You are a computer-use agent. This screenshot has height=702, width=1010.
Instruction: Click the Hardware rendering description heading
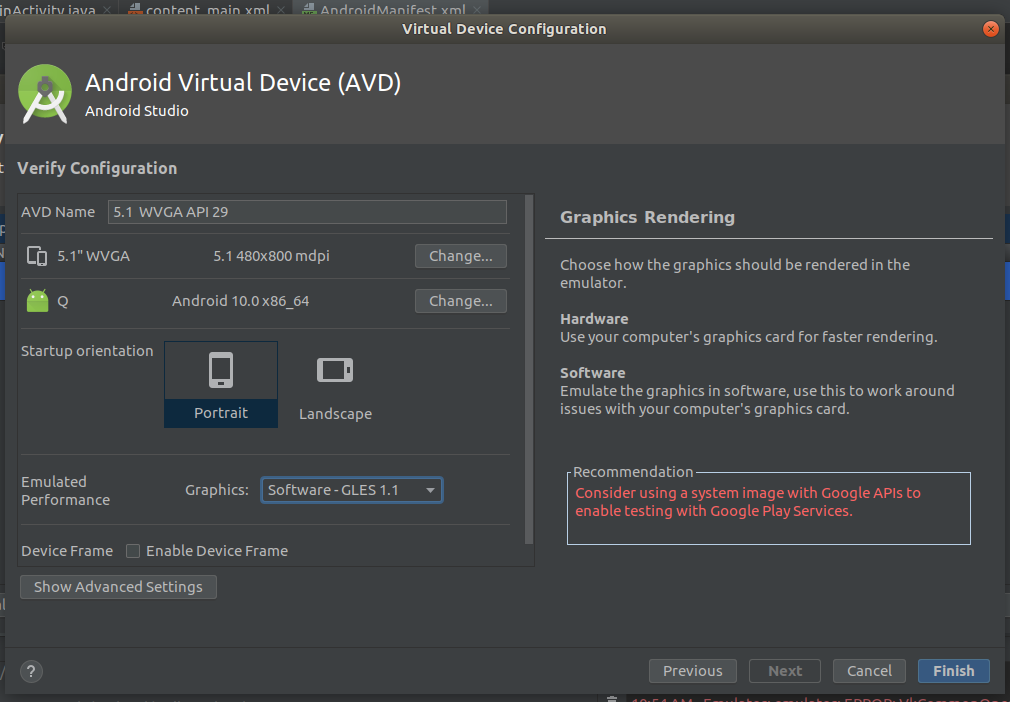[594, 319]
